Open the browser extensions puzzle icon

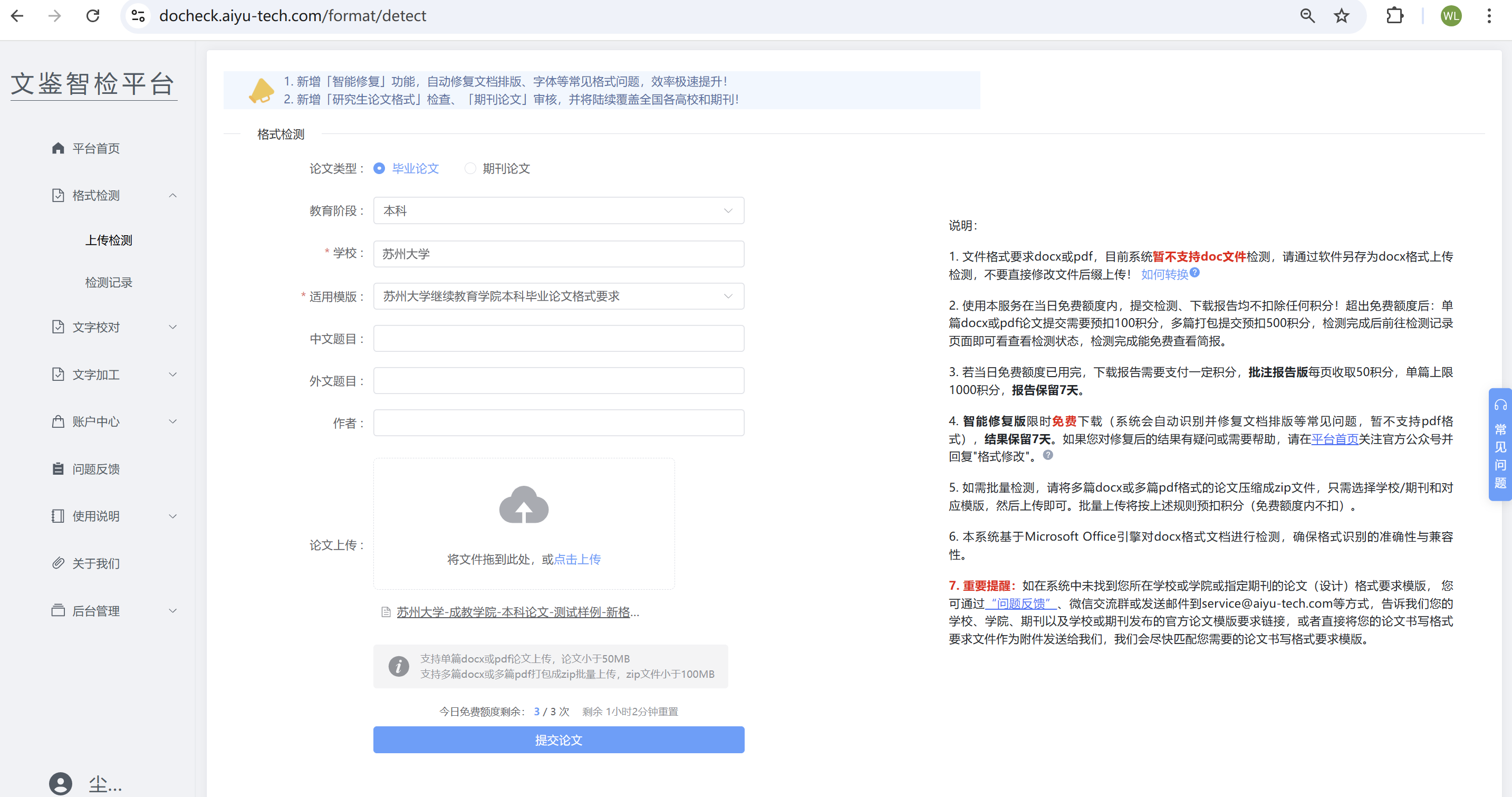[1394, 16]
